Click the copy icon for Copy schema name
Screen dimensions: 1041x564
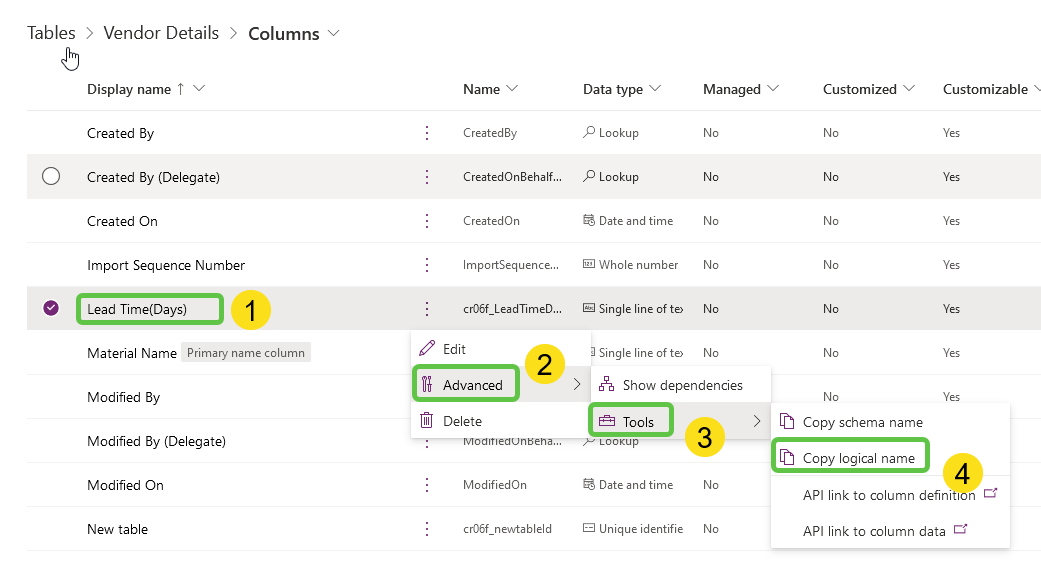786,422
